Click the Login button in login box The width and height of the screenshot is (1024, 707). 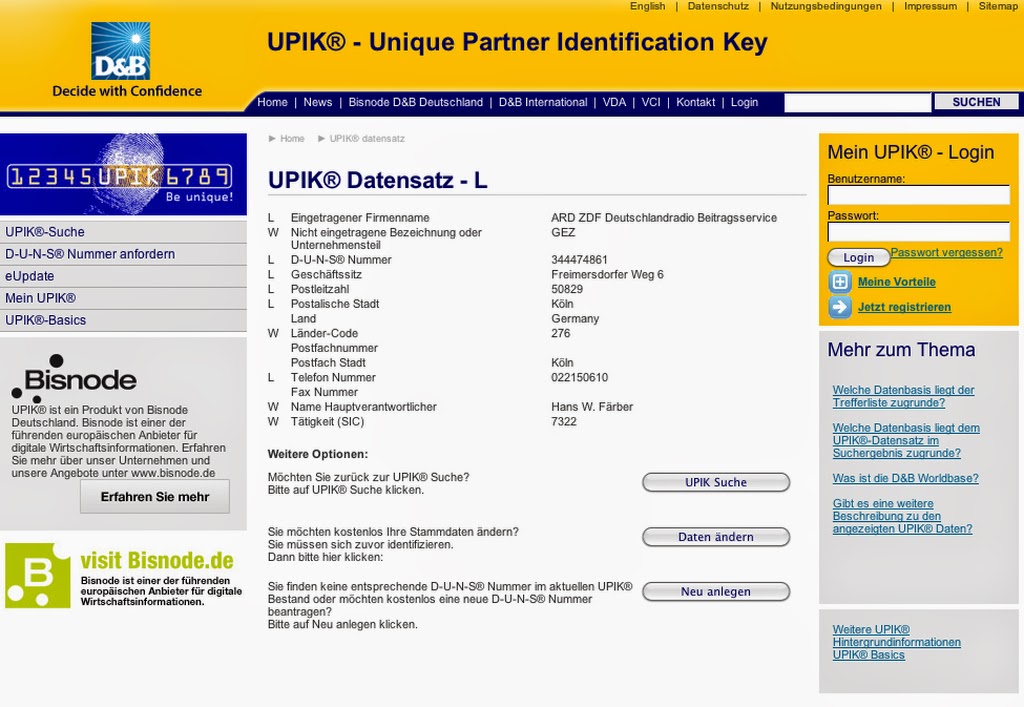coord(858,257)
